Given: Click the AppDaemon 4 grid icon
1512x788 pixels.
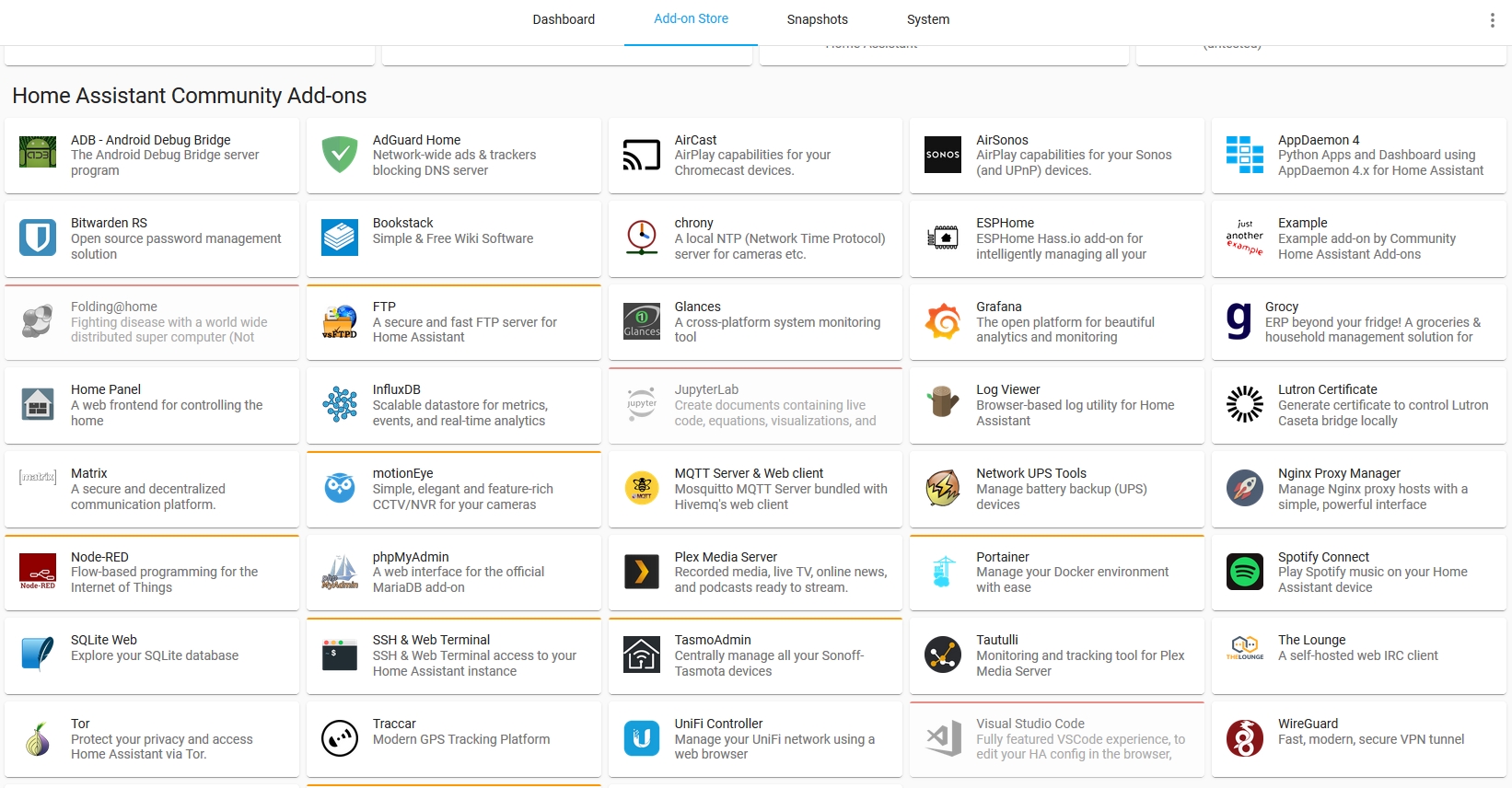Looking at the screenshot, I should 1245,155.
